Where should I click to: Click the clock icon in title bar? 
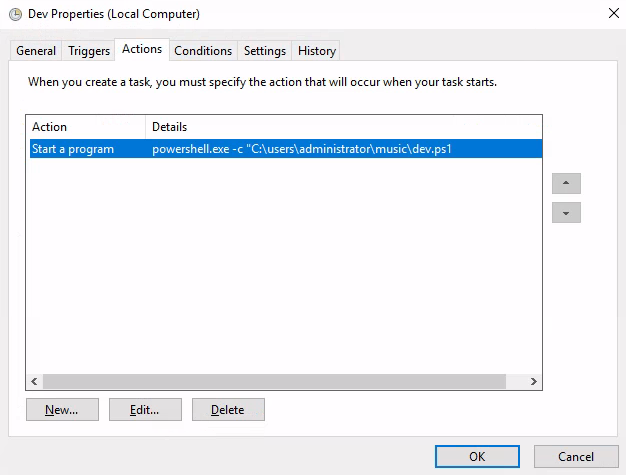tap(16, 14)
